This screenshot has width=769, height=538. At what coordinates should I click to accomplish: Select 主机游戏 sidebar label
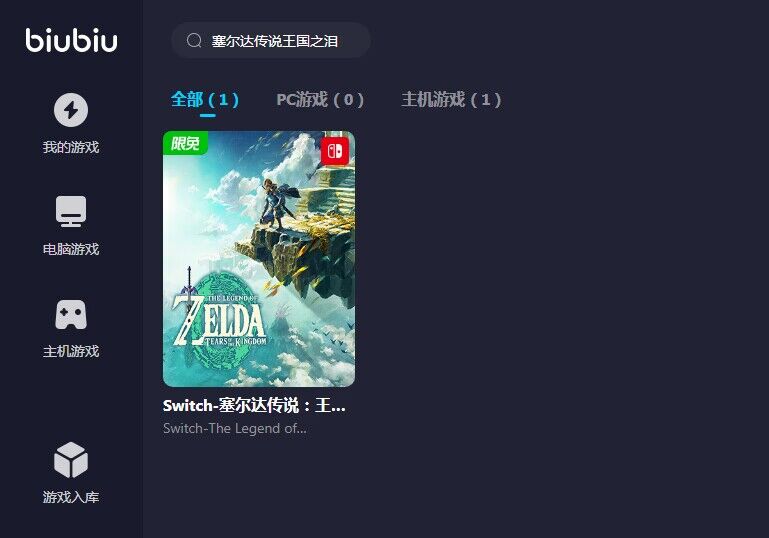pyautogui.click(x=71, y=351)
